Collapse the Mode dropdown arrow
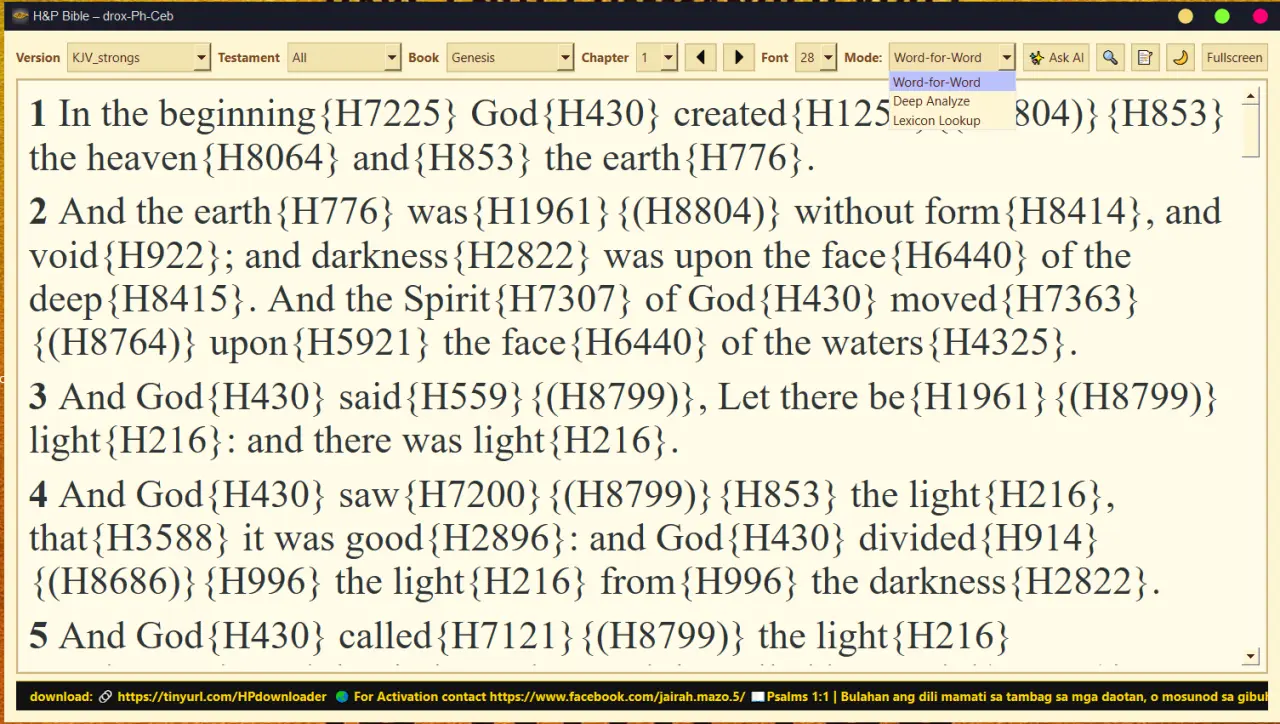The image size is (1280, 724). coord(1007,58)
